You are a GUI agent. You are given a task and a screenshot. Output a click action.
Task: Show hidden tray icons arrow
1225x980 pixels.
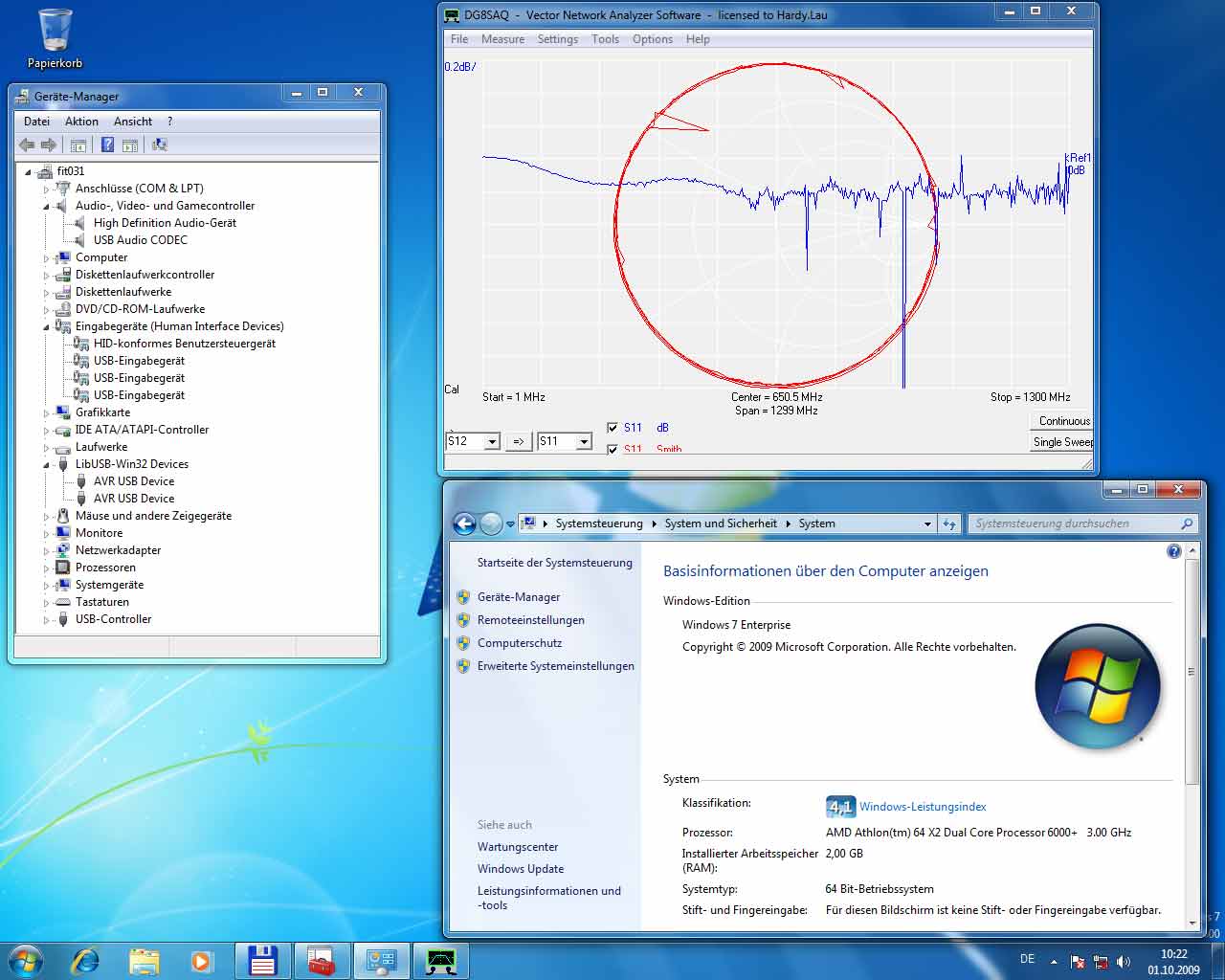tap(1054, 961)
